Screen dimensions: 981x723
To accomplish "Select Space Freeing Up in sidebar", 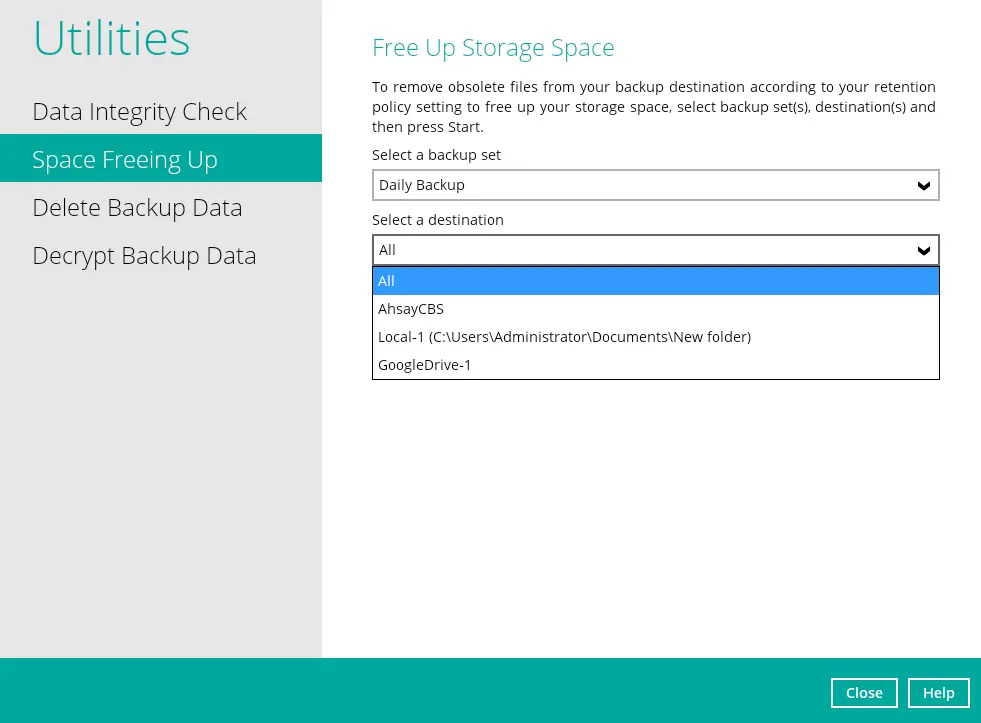I will tap(125, 159).
